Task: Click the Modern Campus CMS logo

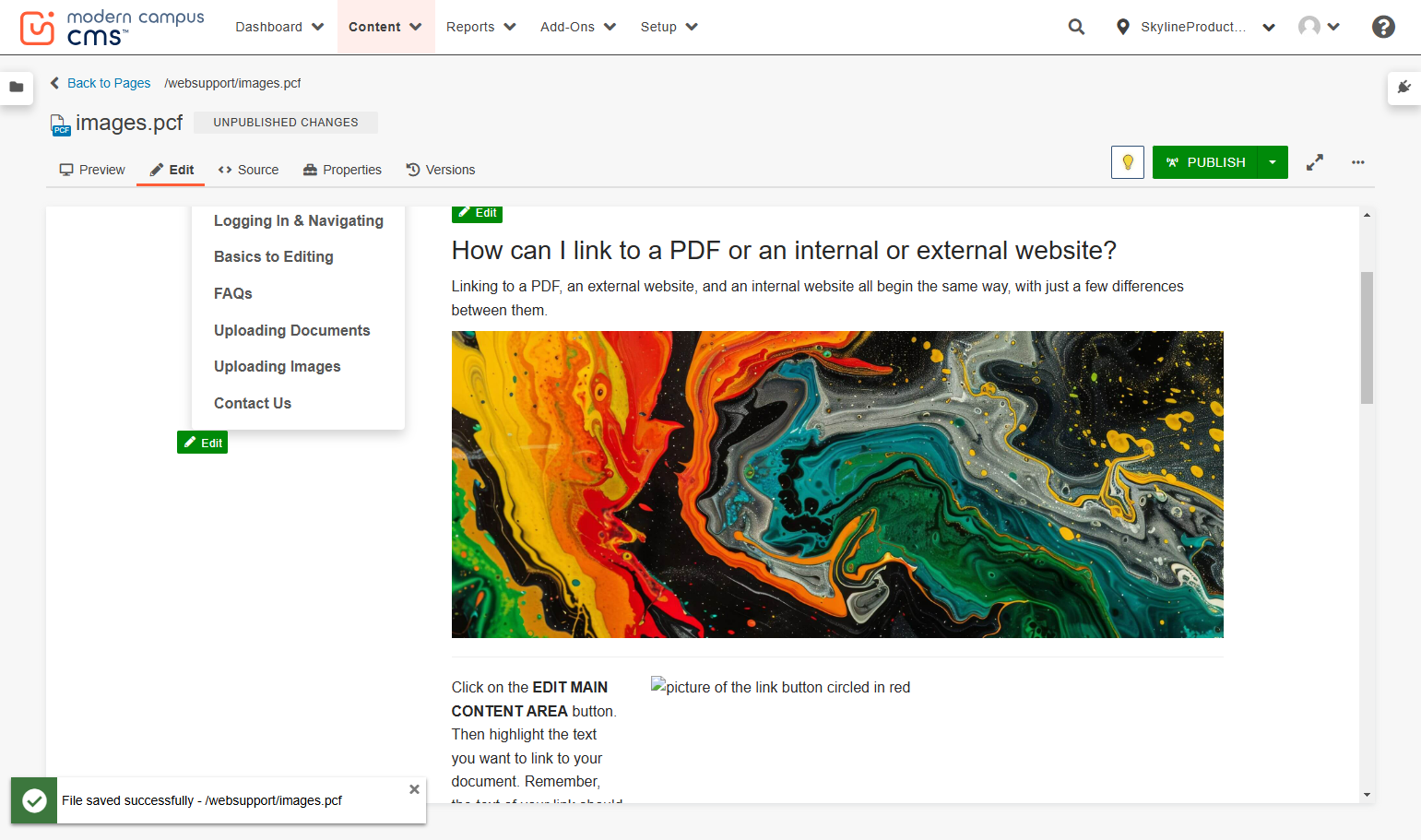Action: pyautogui.click(x=112, y=28)
